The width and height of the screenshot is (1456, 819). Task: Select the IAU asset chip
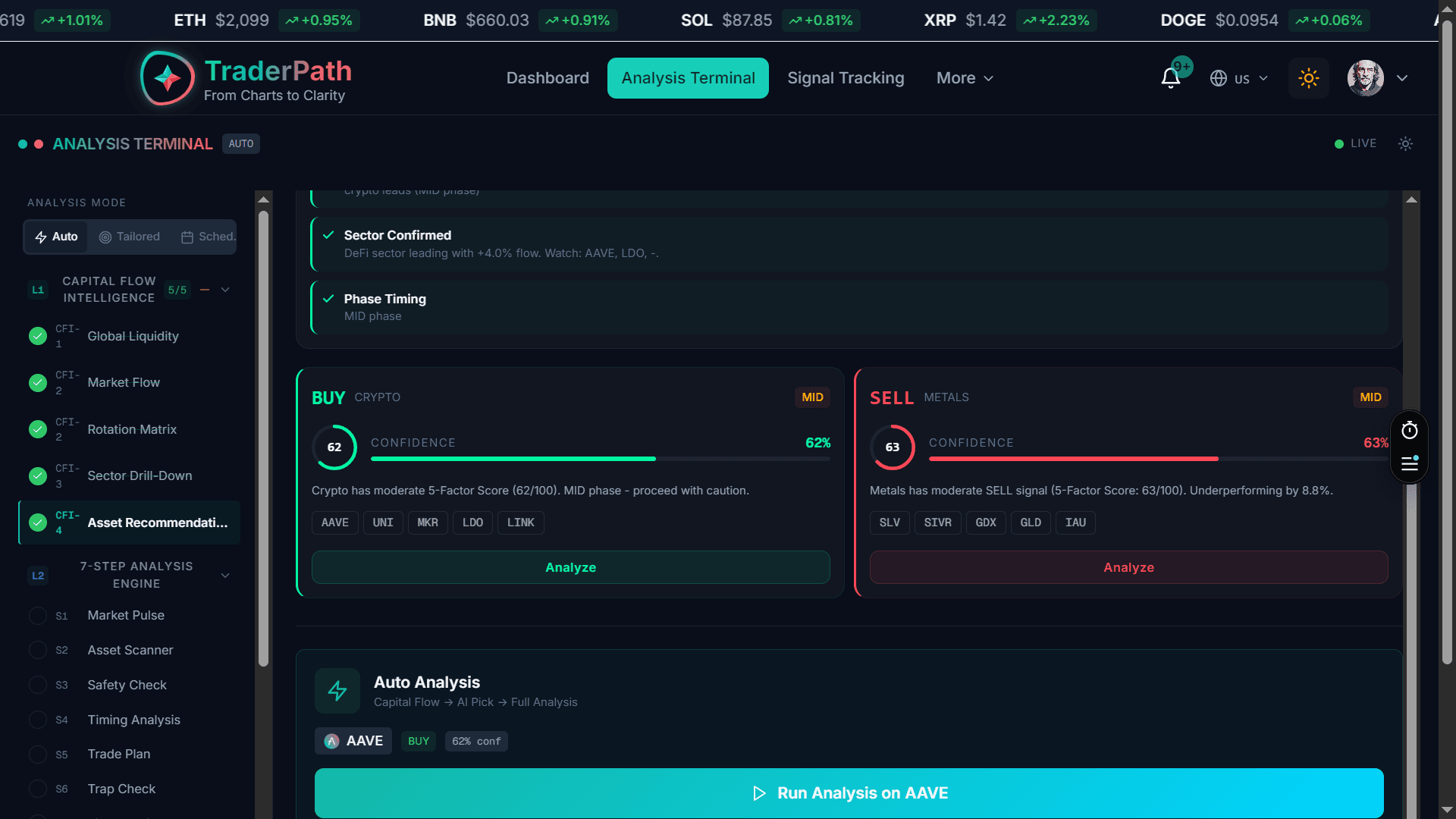(1075, 522)
